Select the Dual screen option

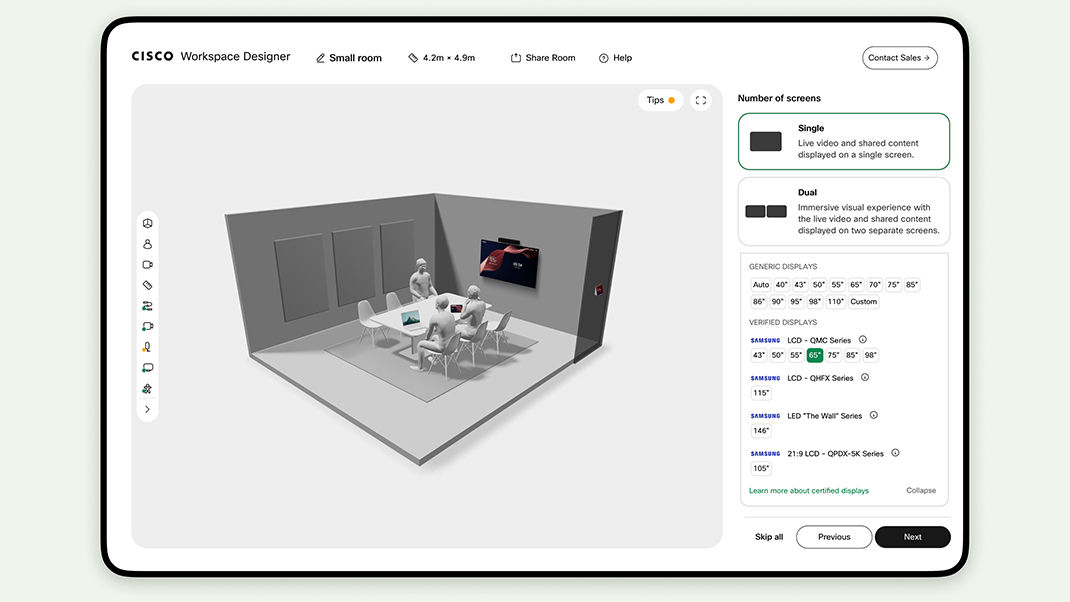point(843,211)
